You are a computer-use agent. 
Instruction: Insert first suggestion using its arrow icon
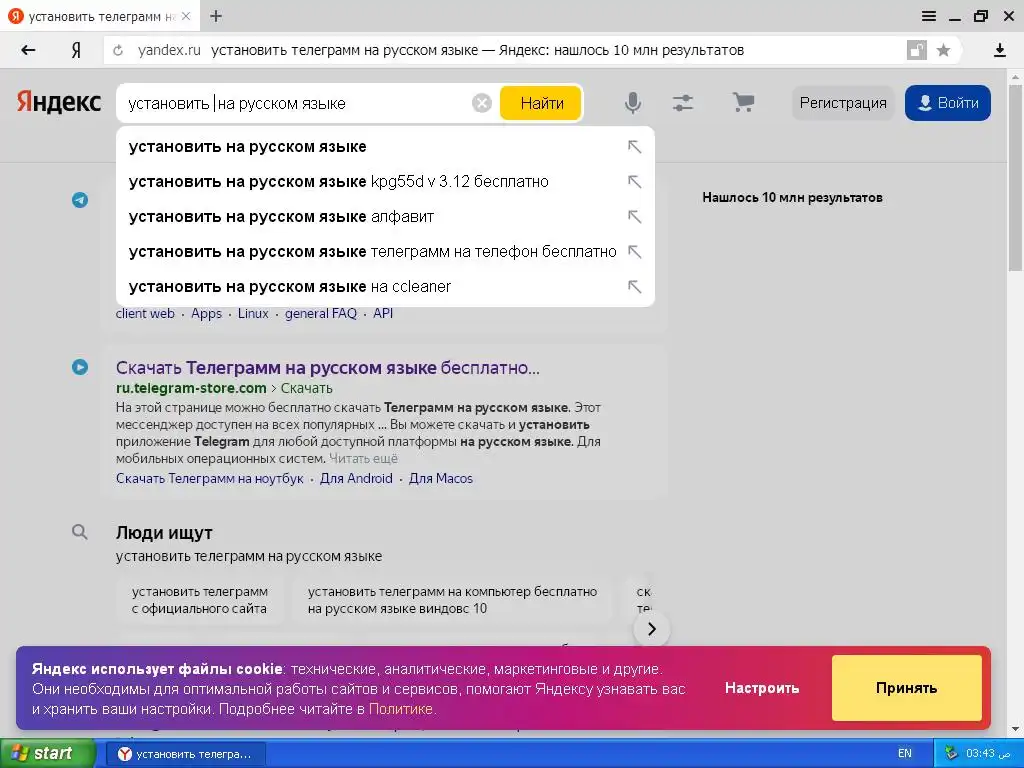click(634, 147)
